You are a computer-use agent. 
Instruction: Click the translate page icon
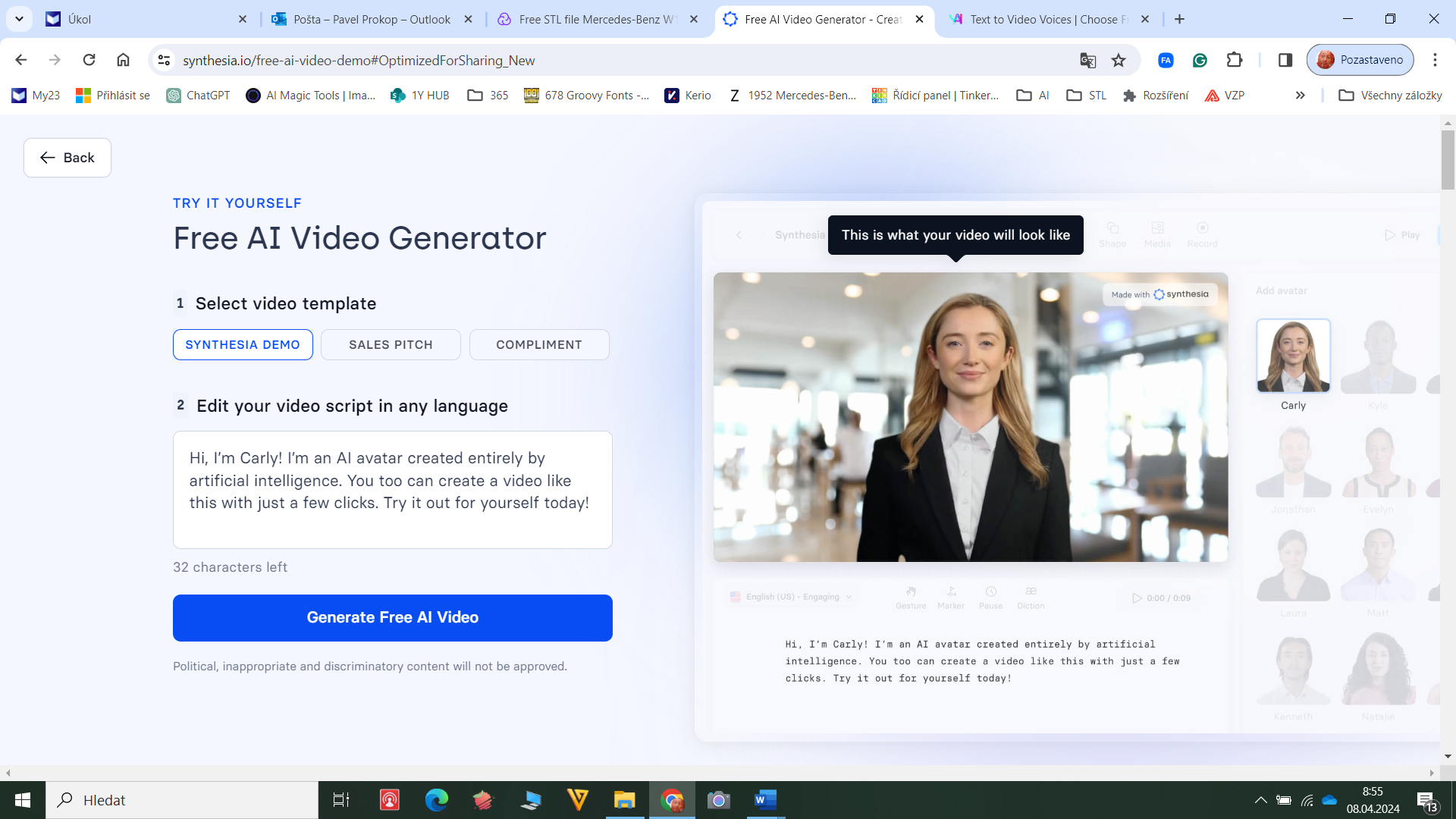pos(1088,60)
